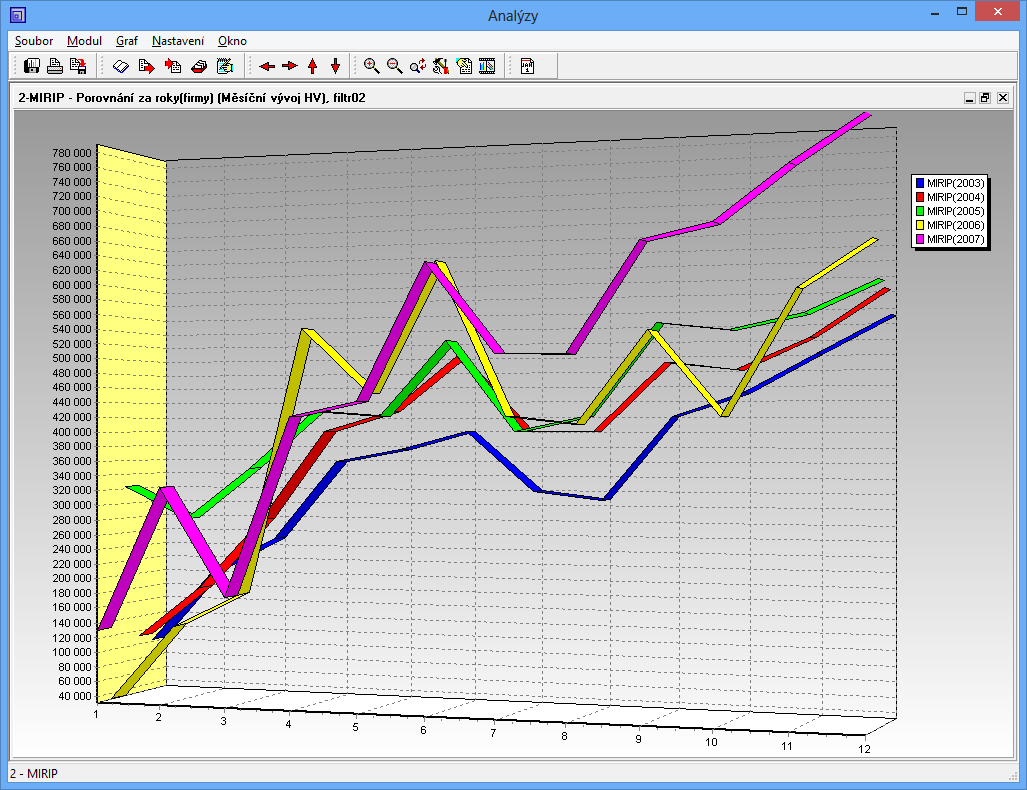1027x790 pixels.
Task: Click the film strip chart icon
Action: point(487,66)
